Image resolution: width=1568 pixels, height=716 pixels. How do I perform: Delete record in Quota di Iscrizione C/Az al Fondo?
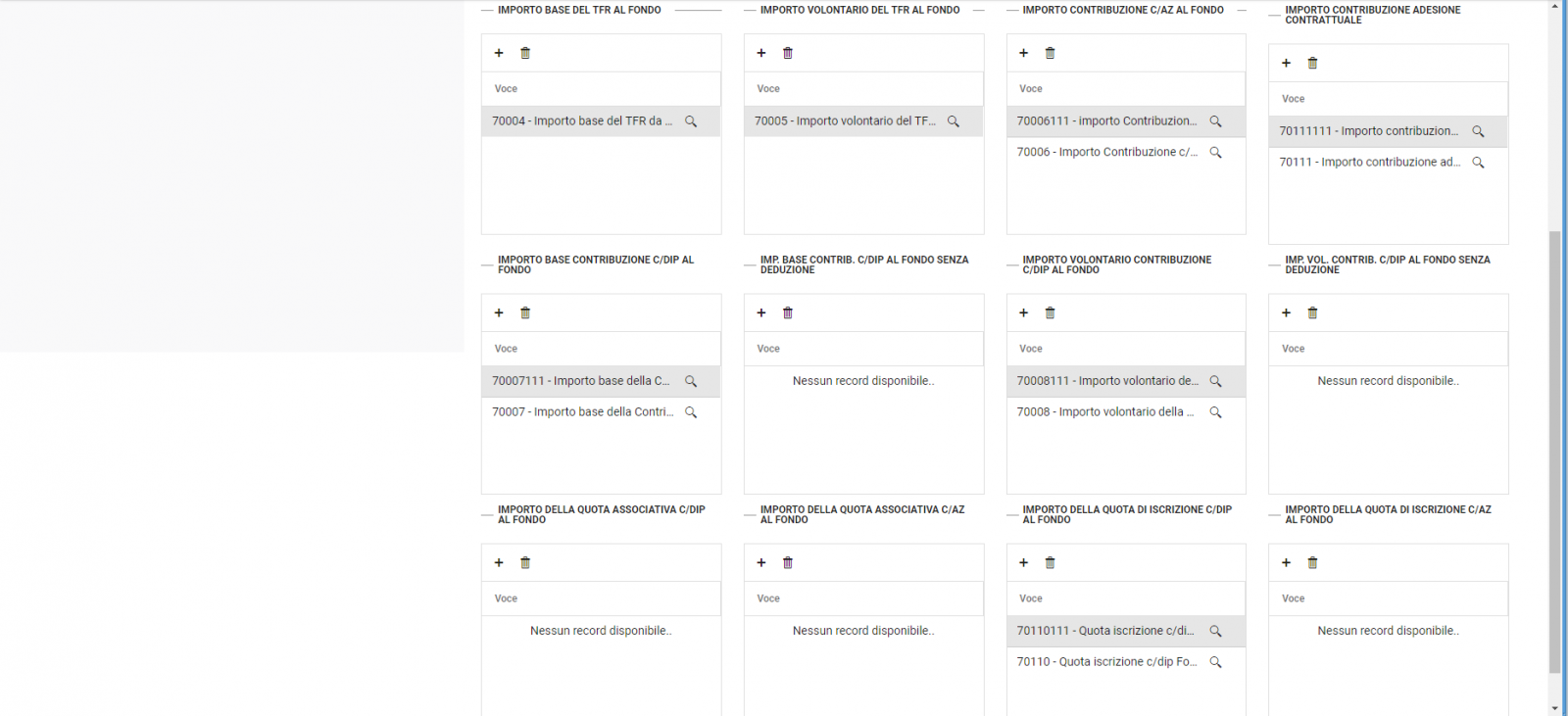click(x=1313, y=562)
